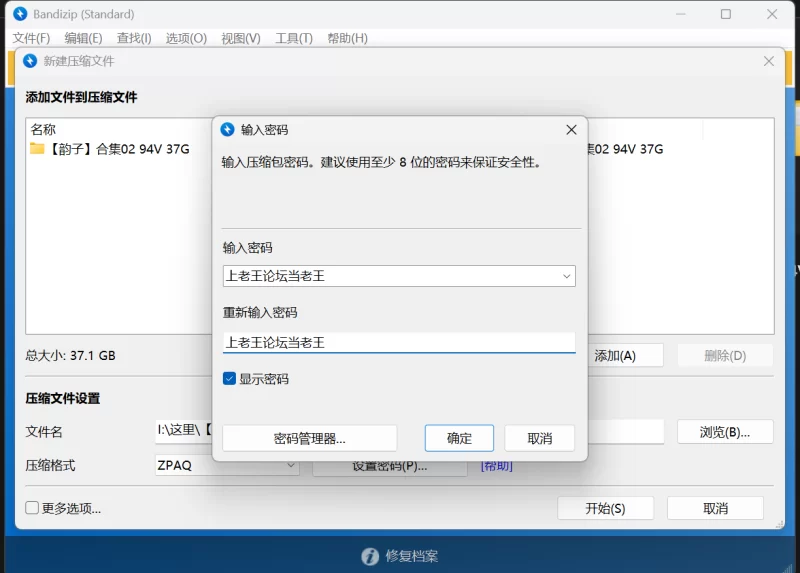
Task: Click 取消 in the 输入密码 dialog
Action: [539, 438]
